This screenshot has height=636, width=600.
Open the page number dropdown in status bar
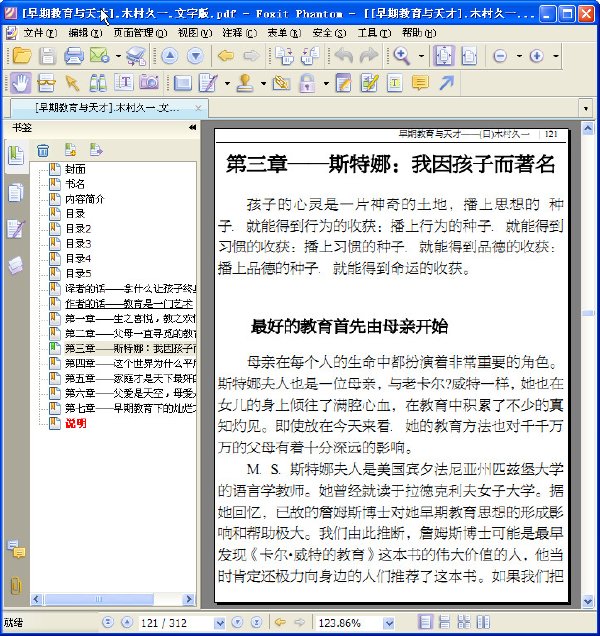[x=219, y=623]
